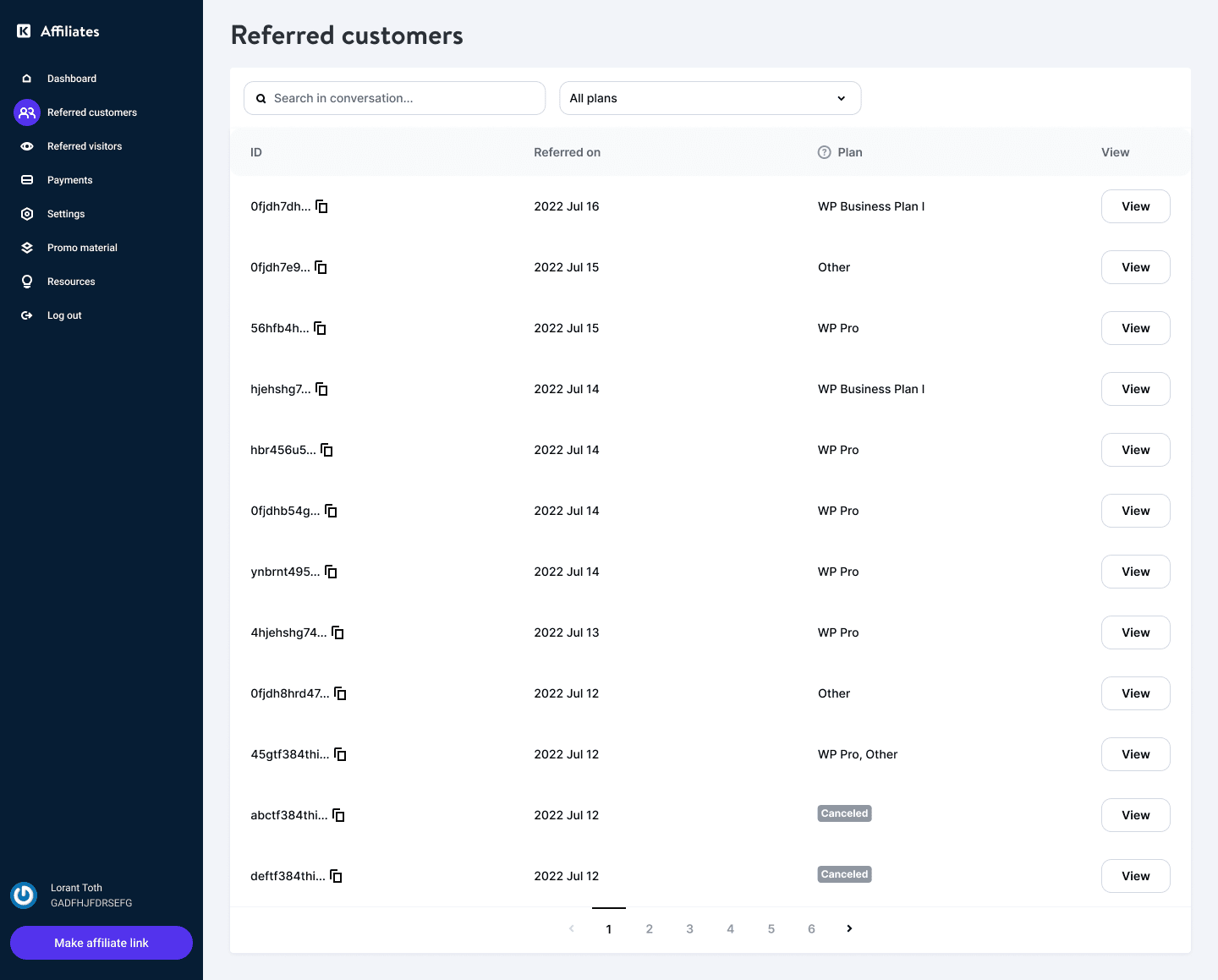
Task: Click the Search in conversation field
Action: point(394,98)
